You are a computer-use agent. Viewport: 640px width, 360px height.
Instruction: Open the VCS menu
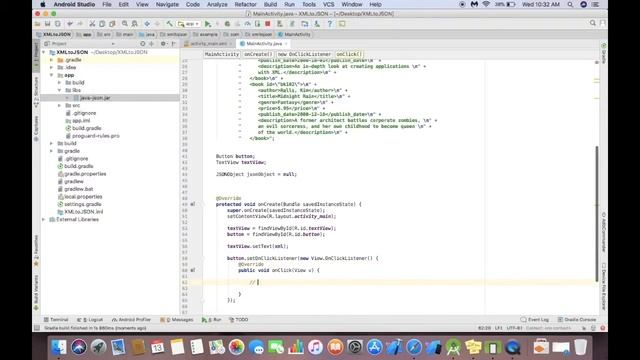329,4
